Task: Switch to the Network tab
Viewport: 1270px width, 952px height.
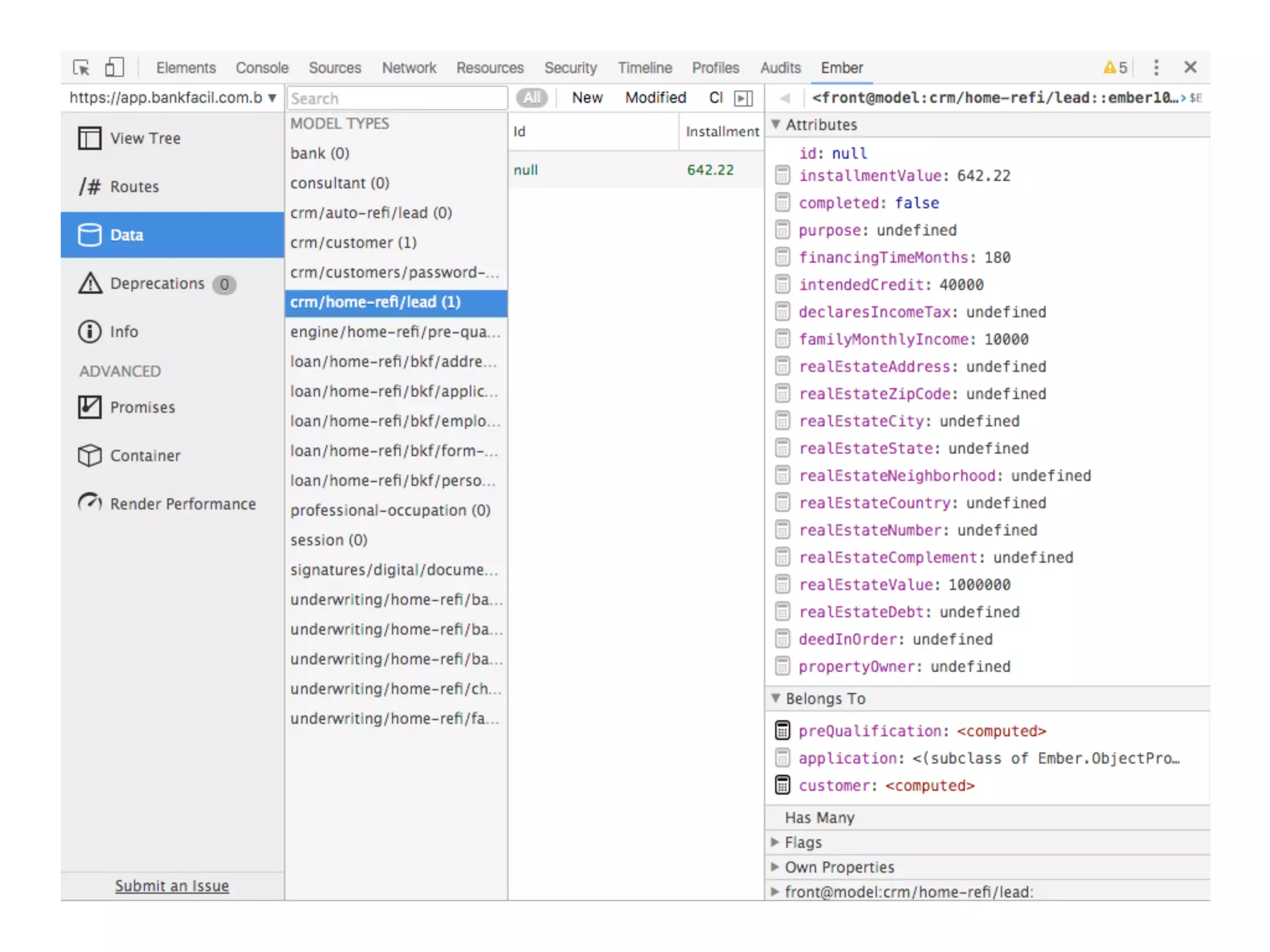Action: pos(409,68)
